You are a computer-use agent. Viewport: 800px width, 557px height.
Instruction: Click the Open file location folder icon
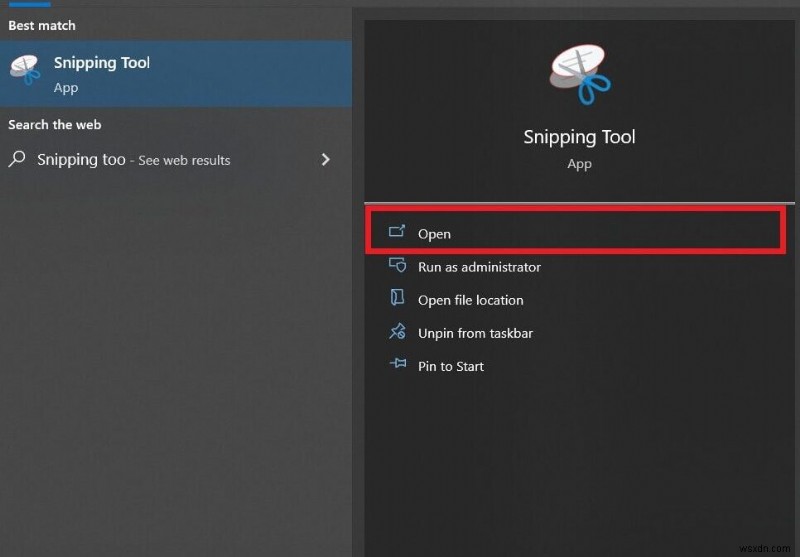tap(397, 297)
